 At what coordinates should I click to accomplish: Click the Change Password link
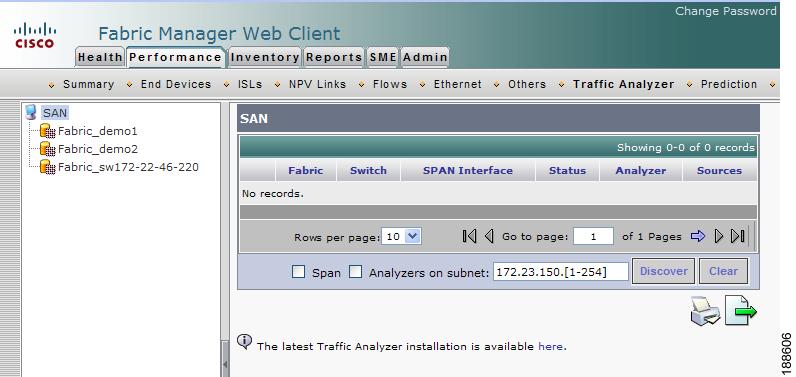[x=726, y=11]
